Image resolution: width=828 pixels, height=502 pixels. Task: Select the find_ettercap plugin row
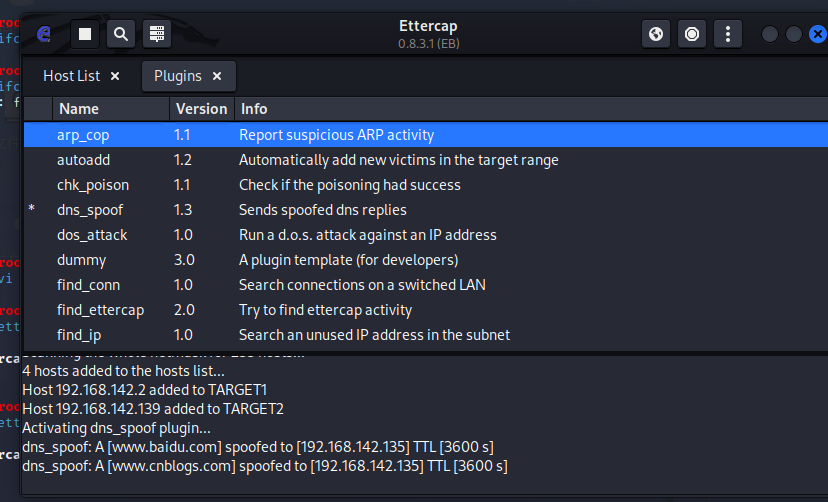coord(100,310)
